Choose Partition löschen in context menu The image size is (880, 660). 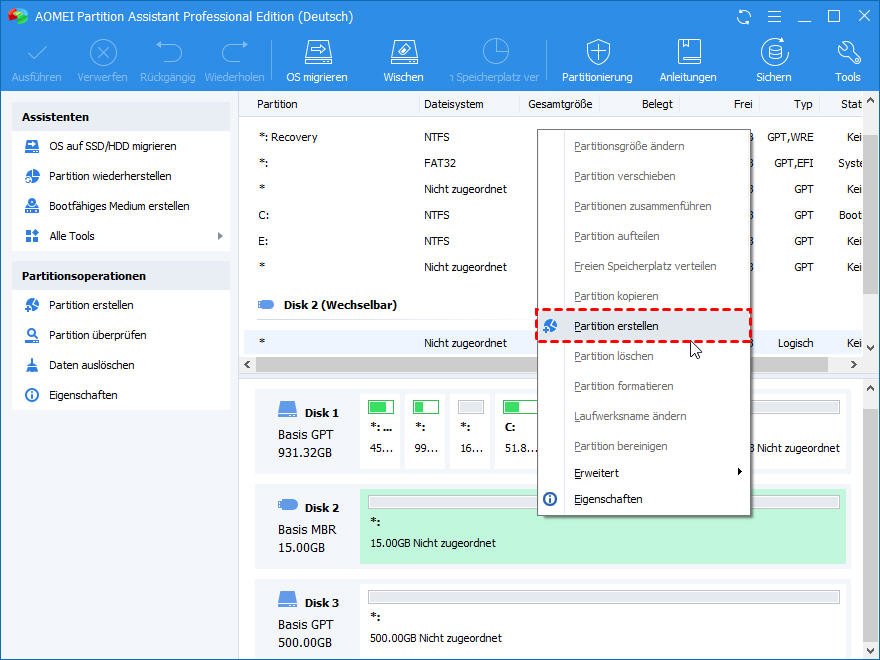pyautogui.click(x=644, y=356)
